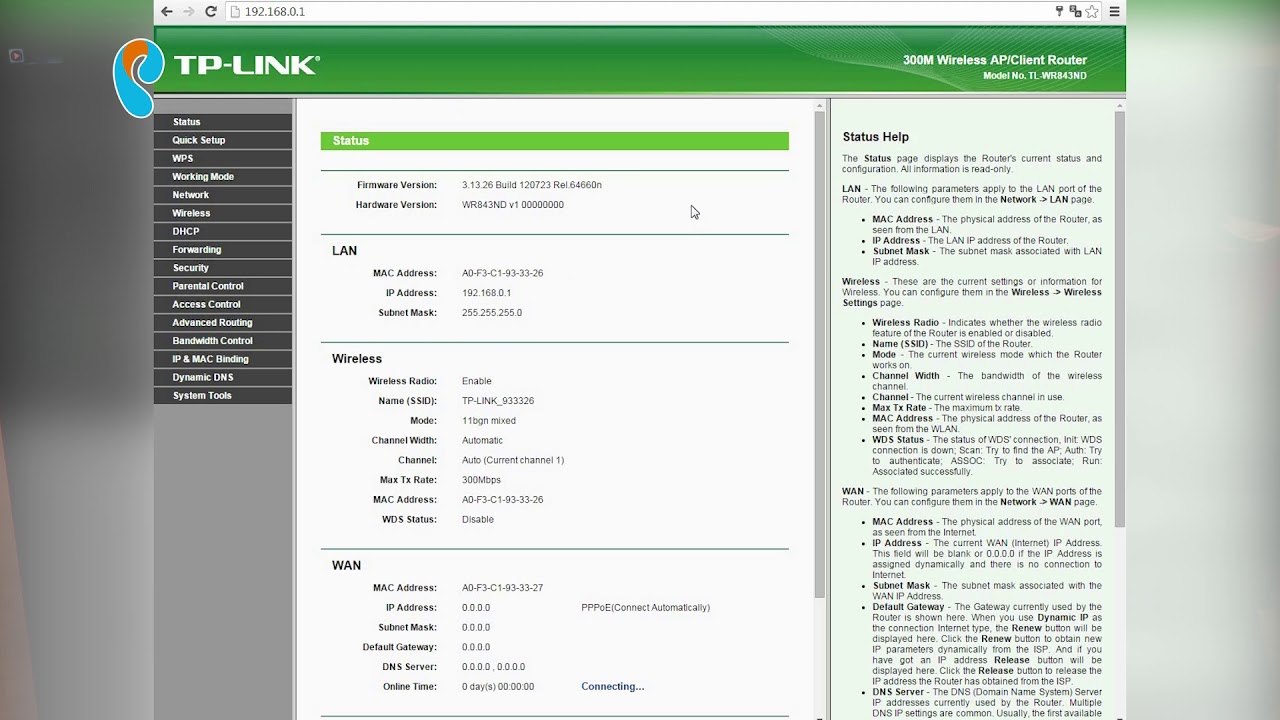Click the Connecting... status text

[612, 687]
